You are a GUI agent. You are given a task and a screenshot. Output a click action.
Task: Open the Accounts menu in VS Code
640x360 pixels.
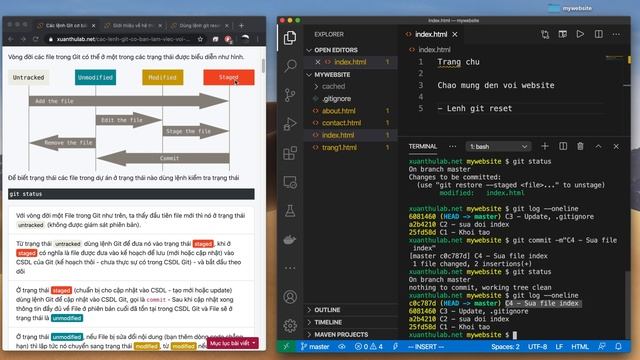tap(290, 297)
